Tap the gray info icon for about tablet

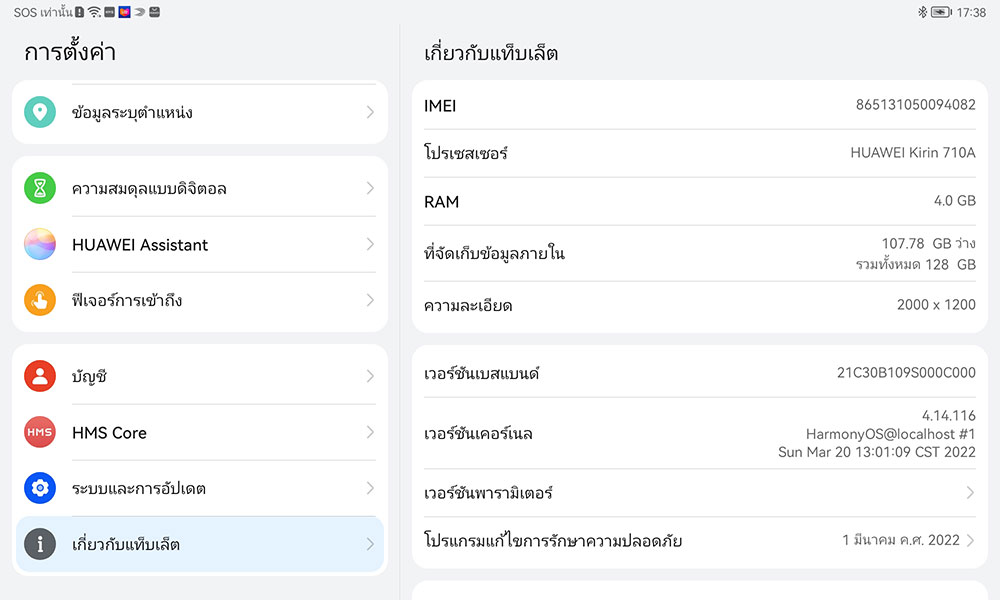[x=40, y=545]
